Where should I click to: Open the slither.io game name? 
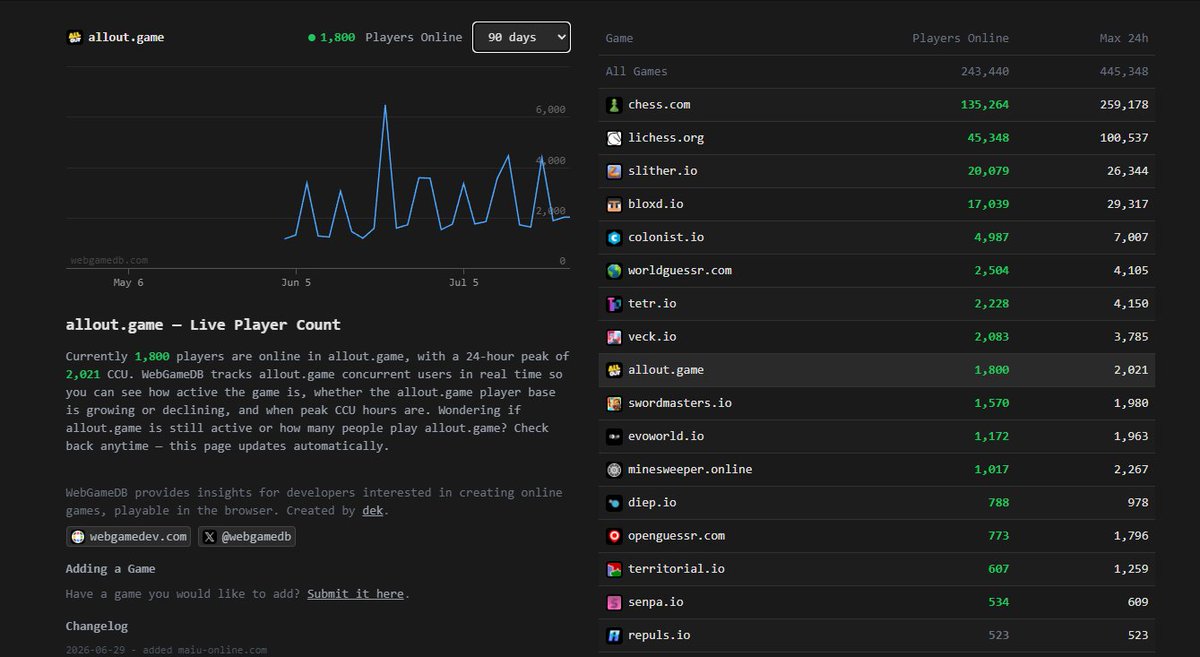tap(663, 171)
